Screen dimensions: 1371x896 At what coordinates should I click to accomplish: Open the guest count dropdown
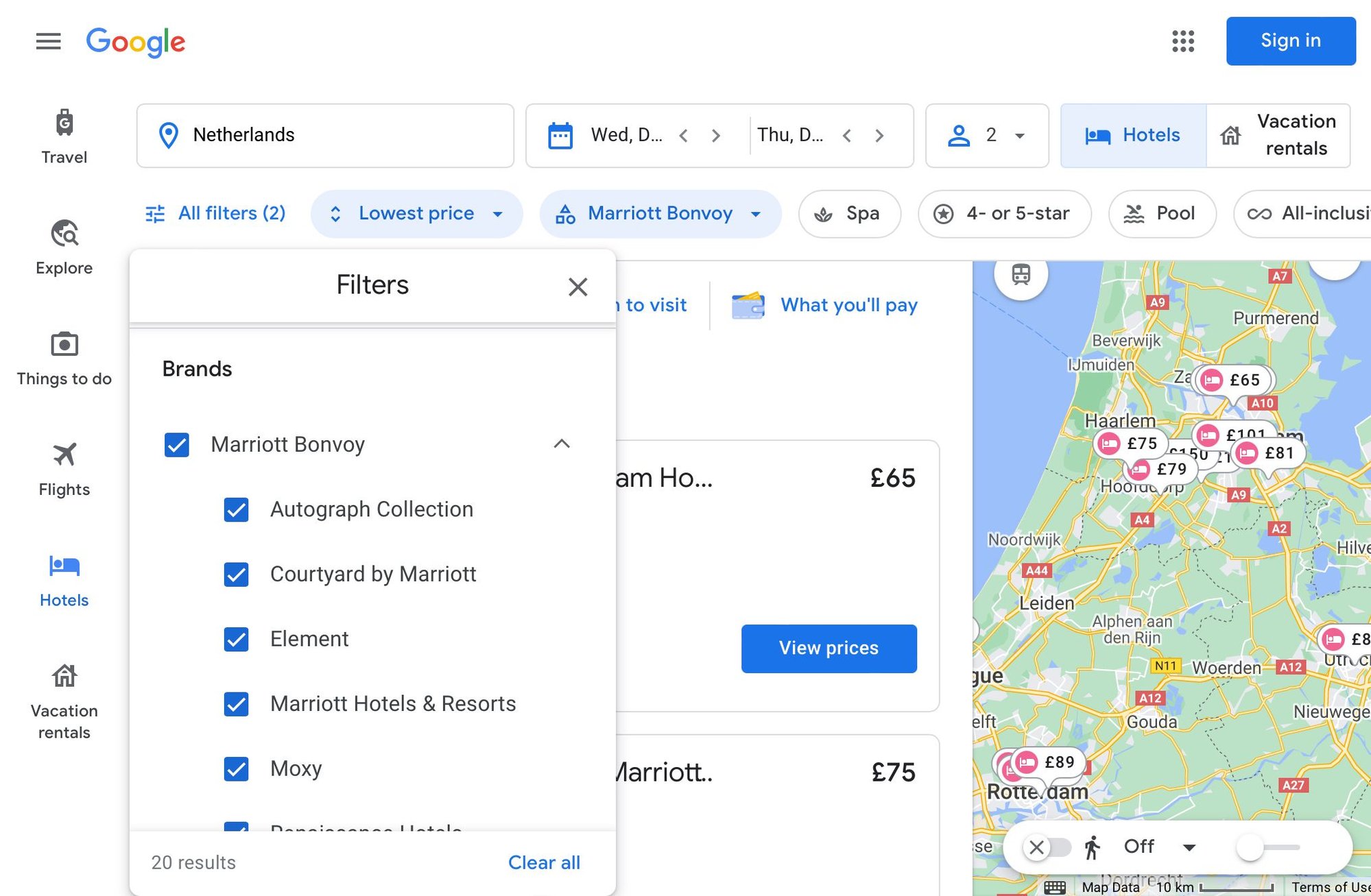point(987,135)
